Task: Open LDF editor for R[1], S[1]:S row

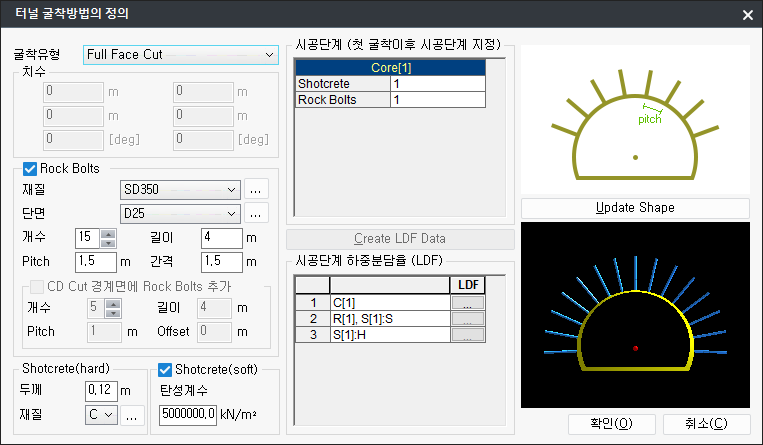Action: (467, 318)
